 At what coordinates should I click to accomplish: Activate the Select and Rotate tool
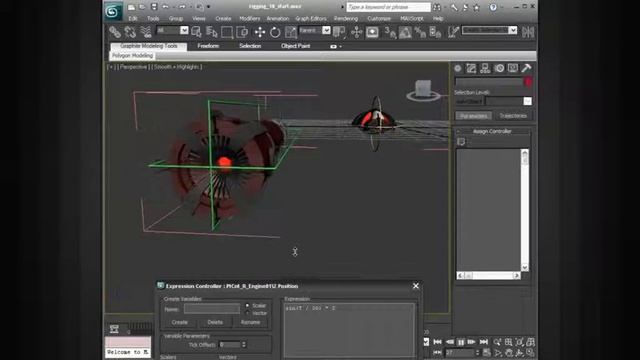275,32
